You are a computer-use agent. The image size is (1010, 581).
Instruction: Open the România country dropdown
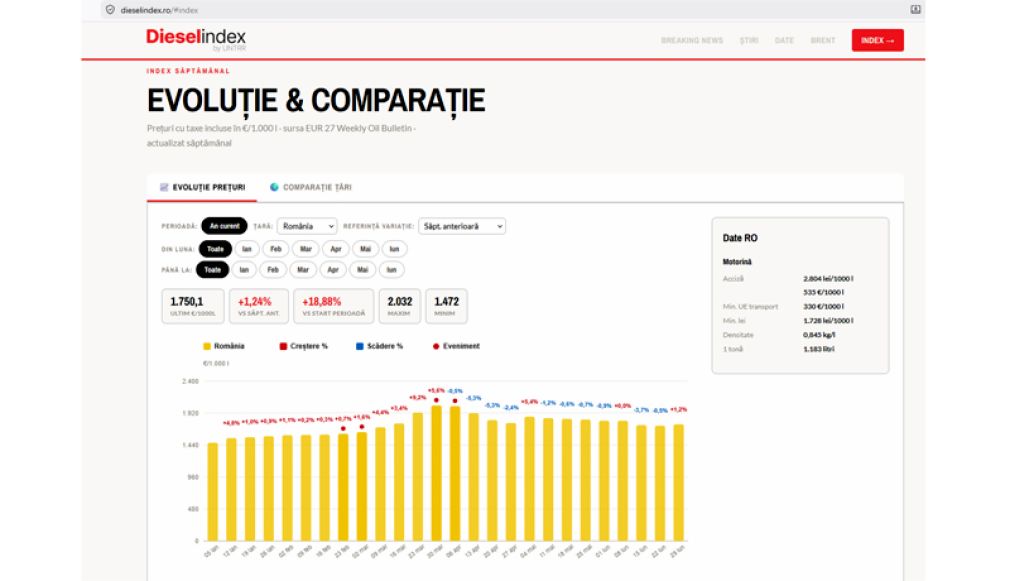click(307, 226)
